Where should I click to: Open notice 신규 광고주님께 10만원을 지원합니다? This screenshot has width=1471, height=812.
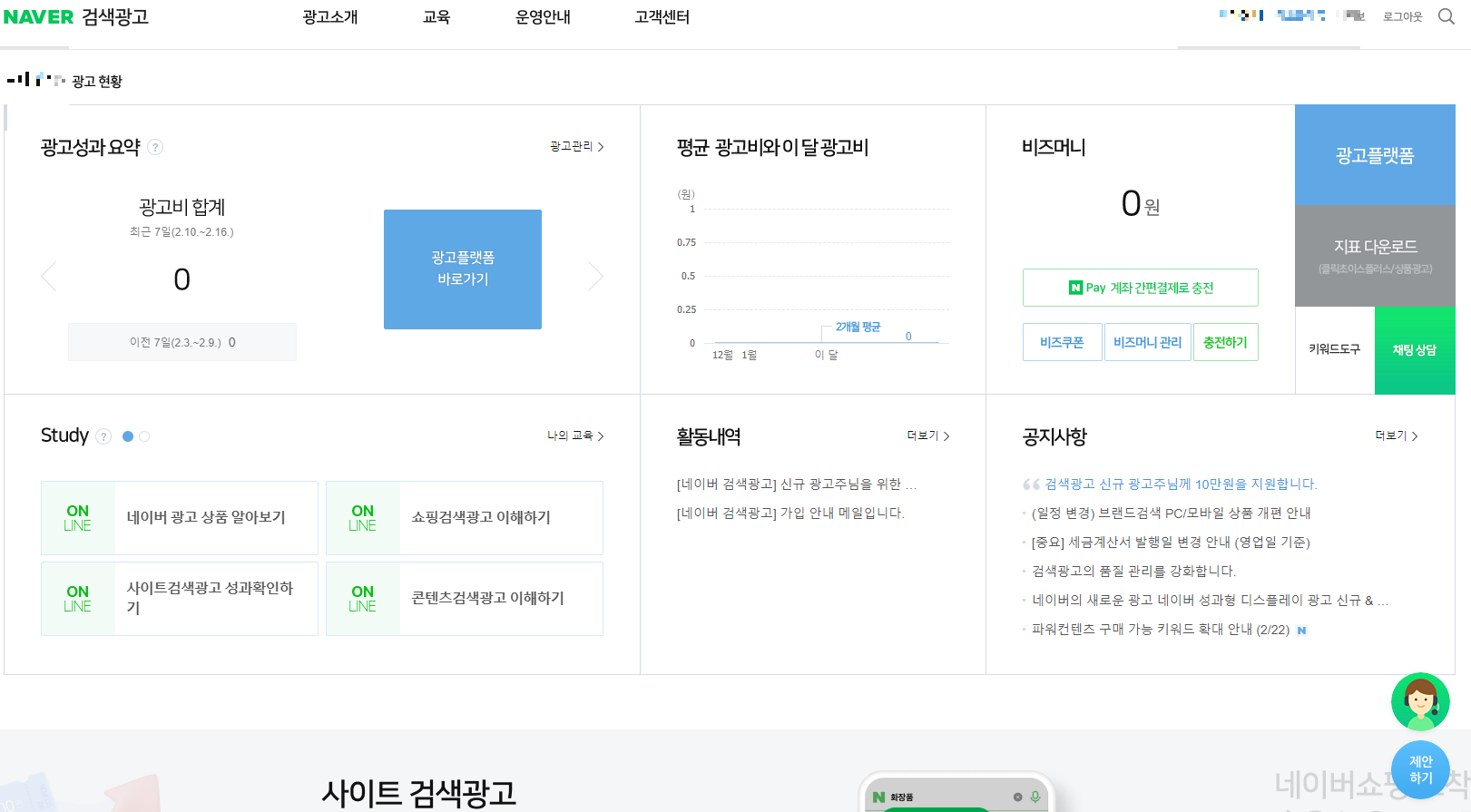coord(1181,484)
